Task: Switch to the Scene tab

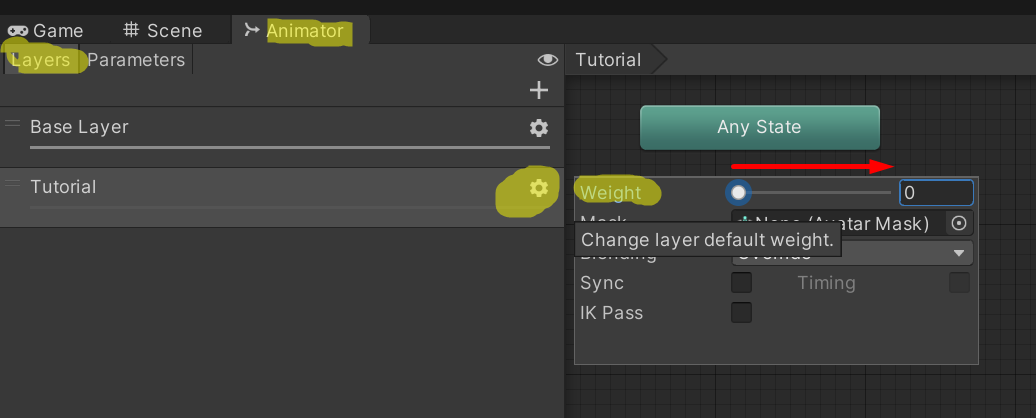Action: click(163, 31)
